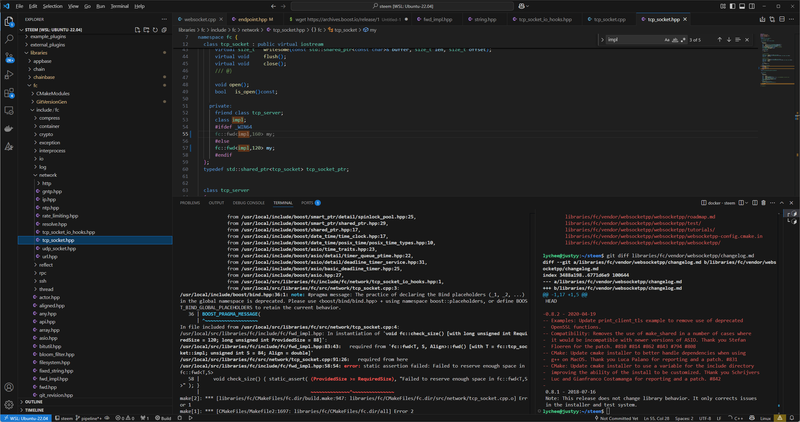Switch to tcp_socket.cpp editor tab
The image size is (800, 422).
pyautogui.click(x=609, y=19)
